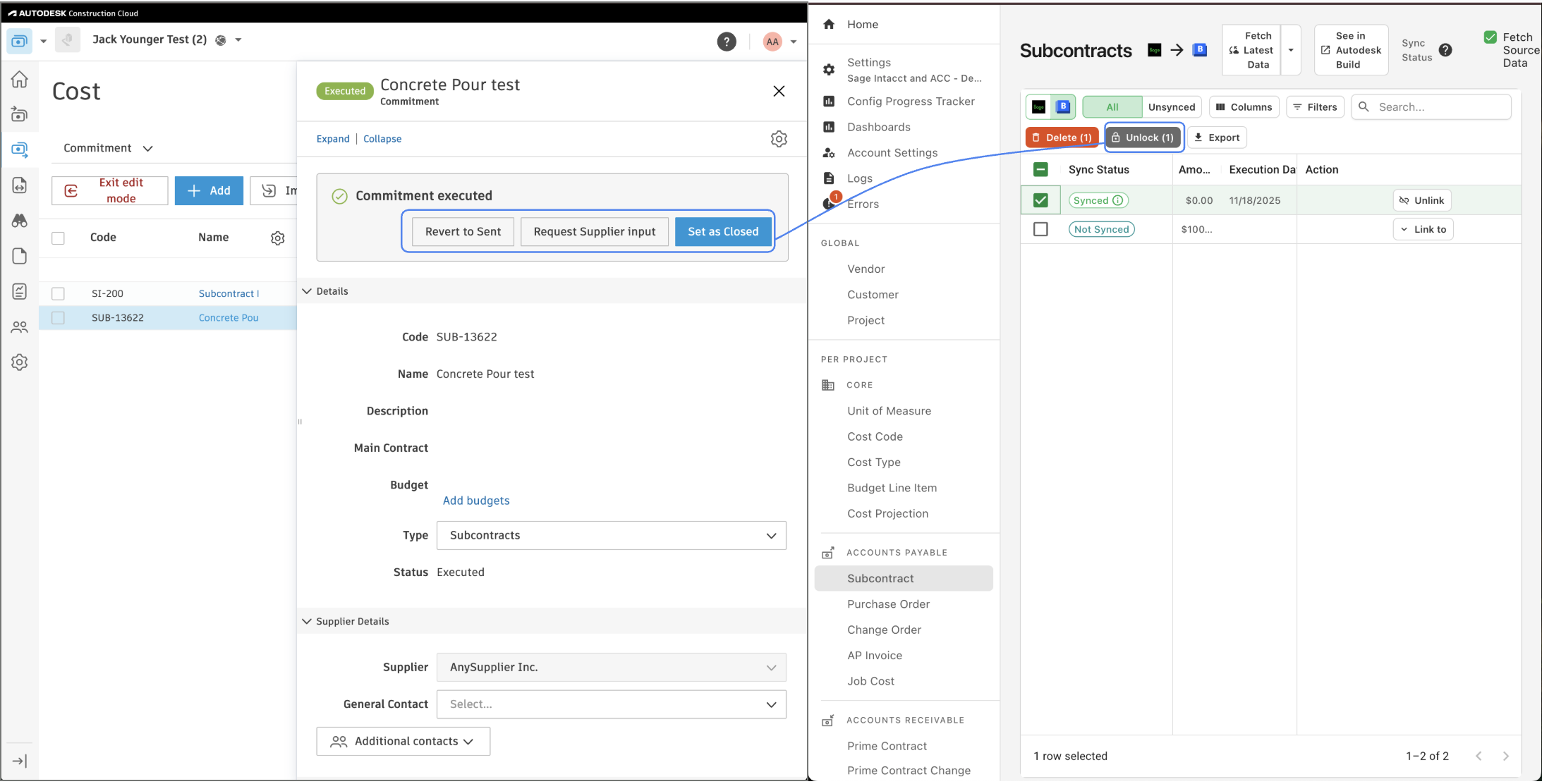Open column settings gear in Cost table

click(278, 238)
